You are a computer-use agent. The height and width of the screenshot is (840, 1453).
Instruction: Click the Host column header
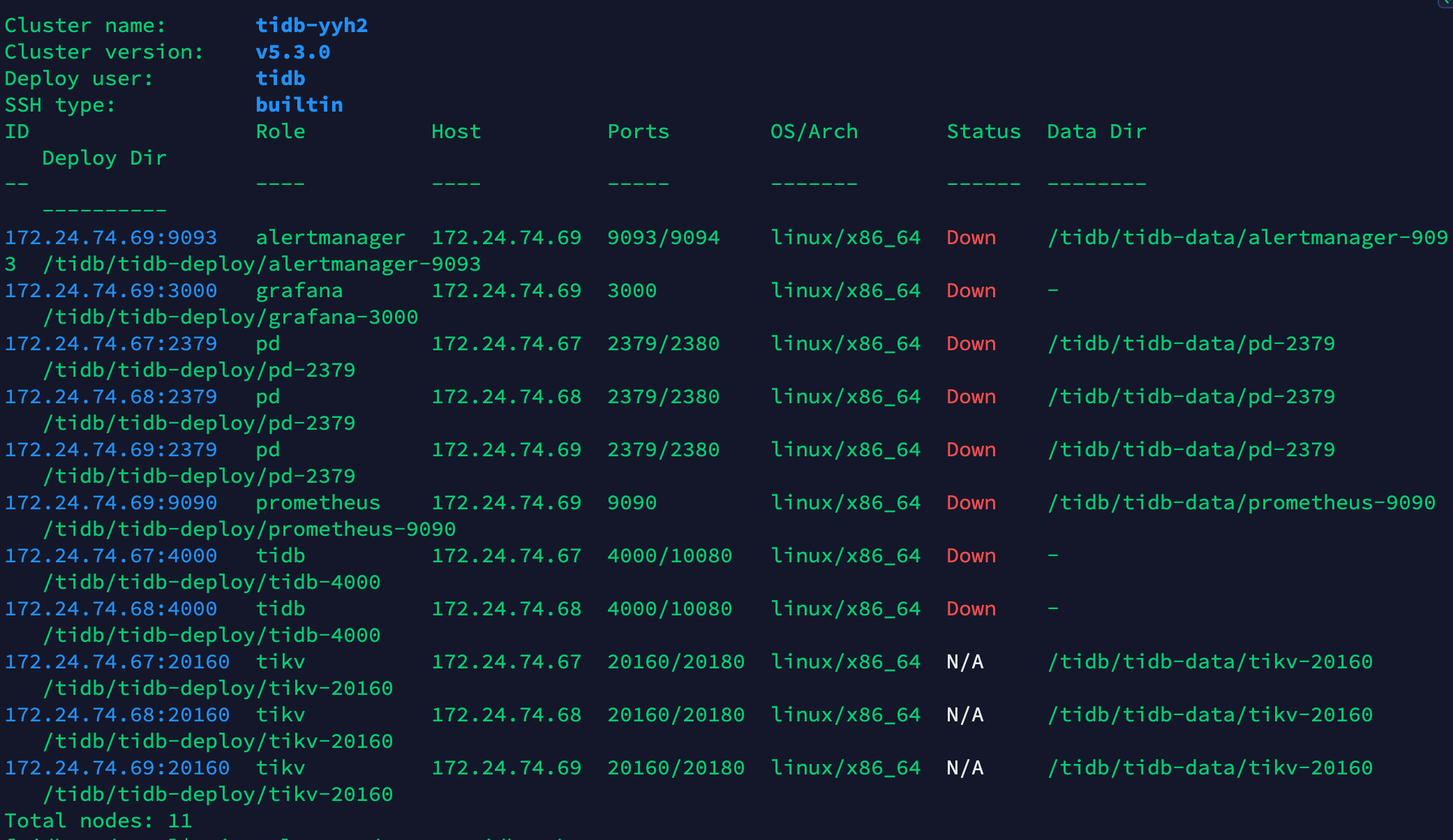(x=456, y=132)
